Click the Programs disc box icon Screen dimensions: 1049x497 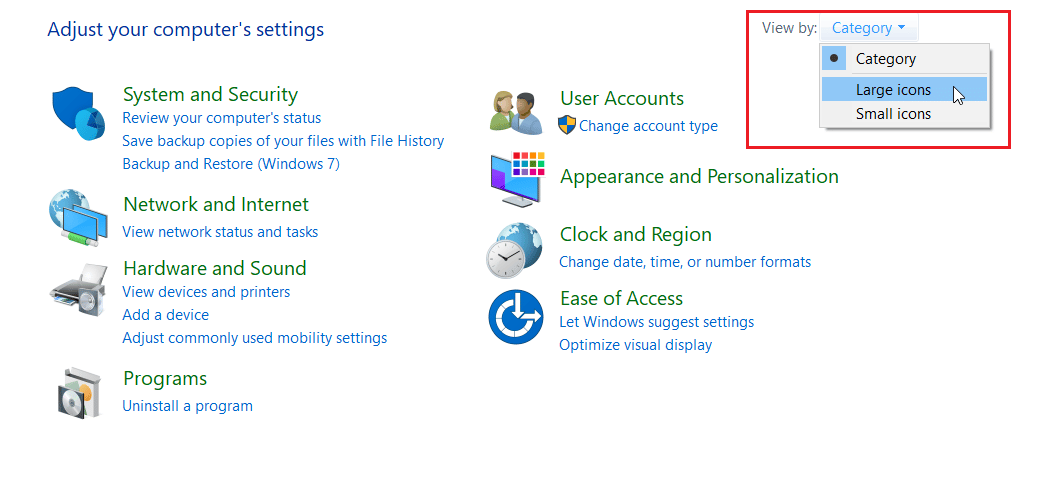point(79,393)
